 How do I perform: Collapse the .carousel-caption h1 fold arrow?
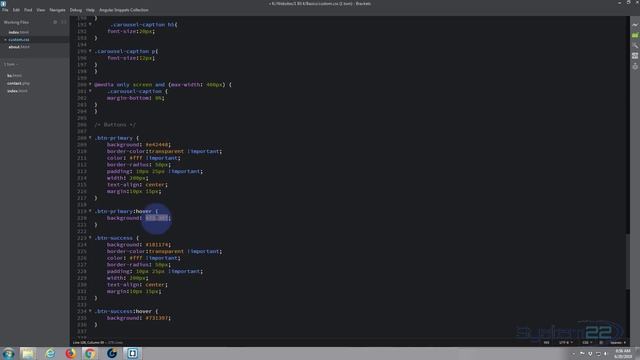click(90, 24)
